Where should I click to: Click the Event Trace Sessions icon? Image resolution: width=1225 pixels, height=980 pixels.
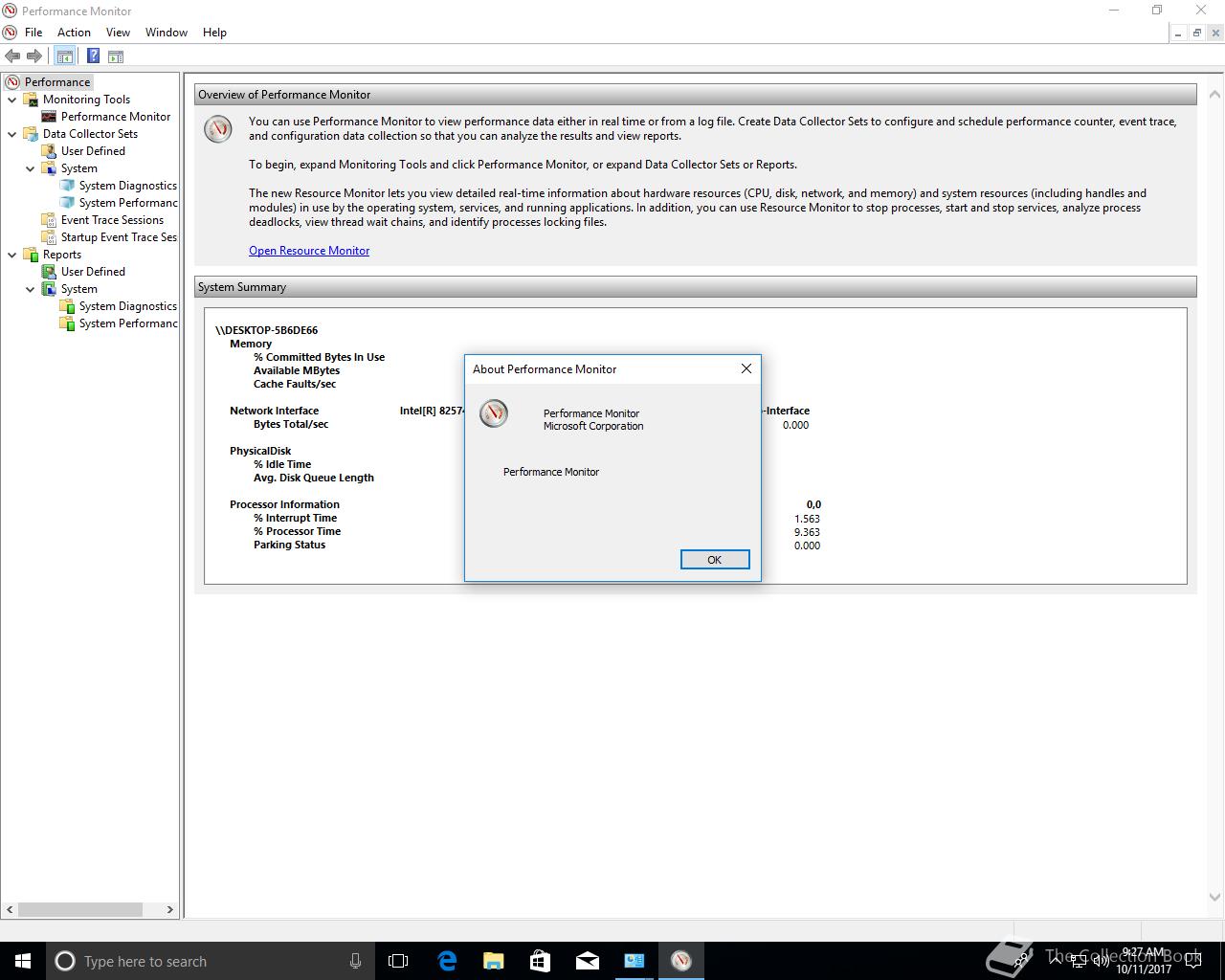coord(49,220)
